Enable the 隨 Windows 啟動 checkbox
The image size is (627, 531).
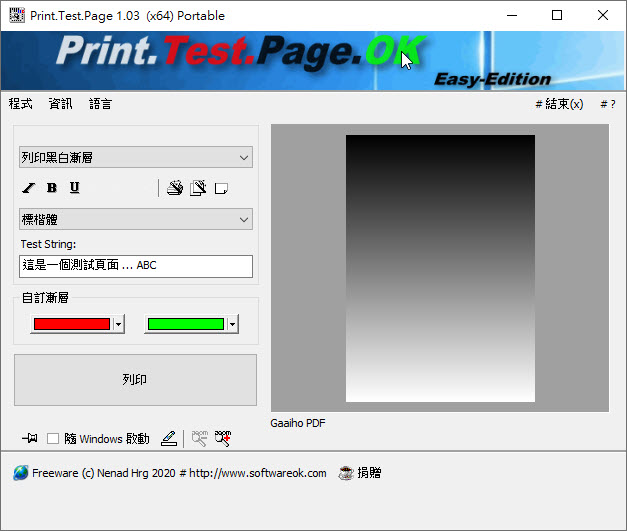[x=53, y=439]
